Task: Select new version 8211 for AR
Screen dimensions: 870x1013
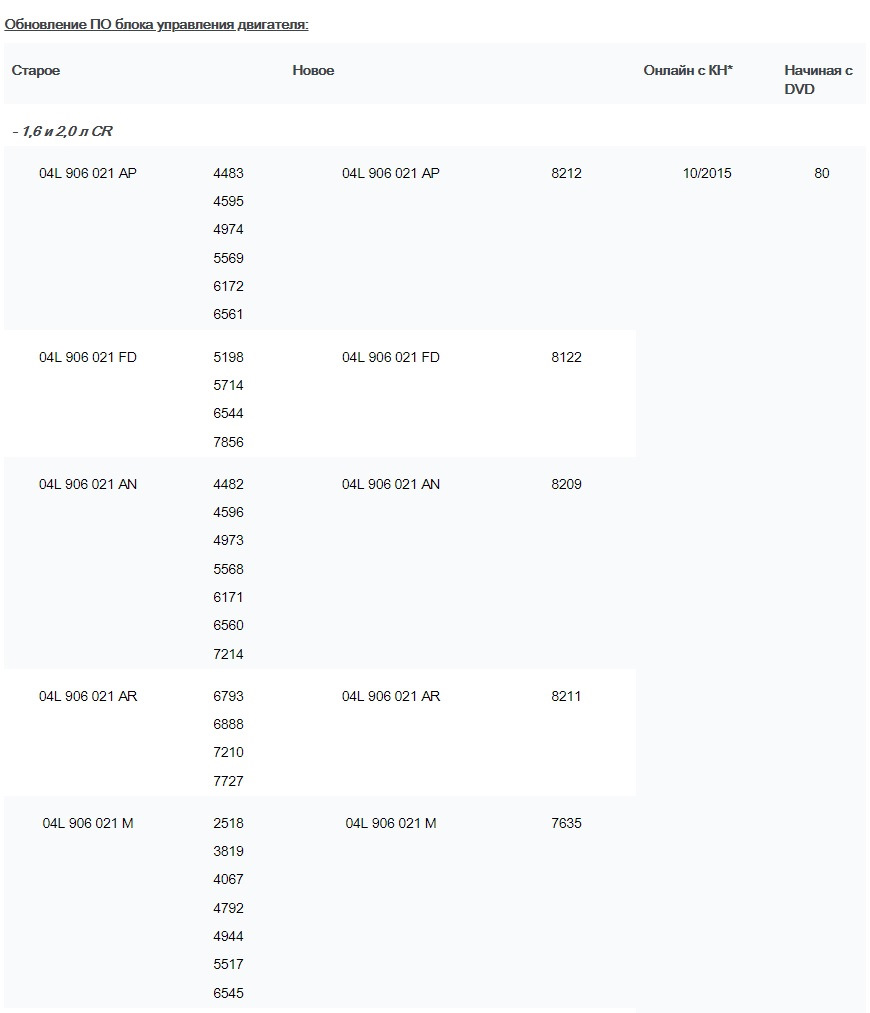Action: tap(566, 696)
